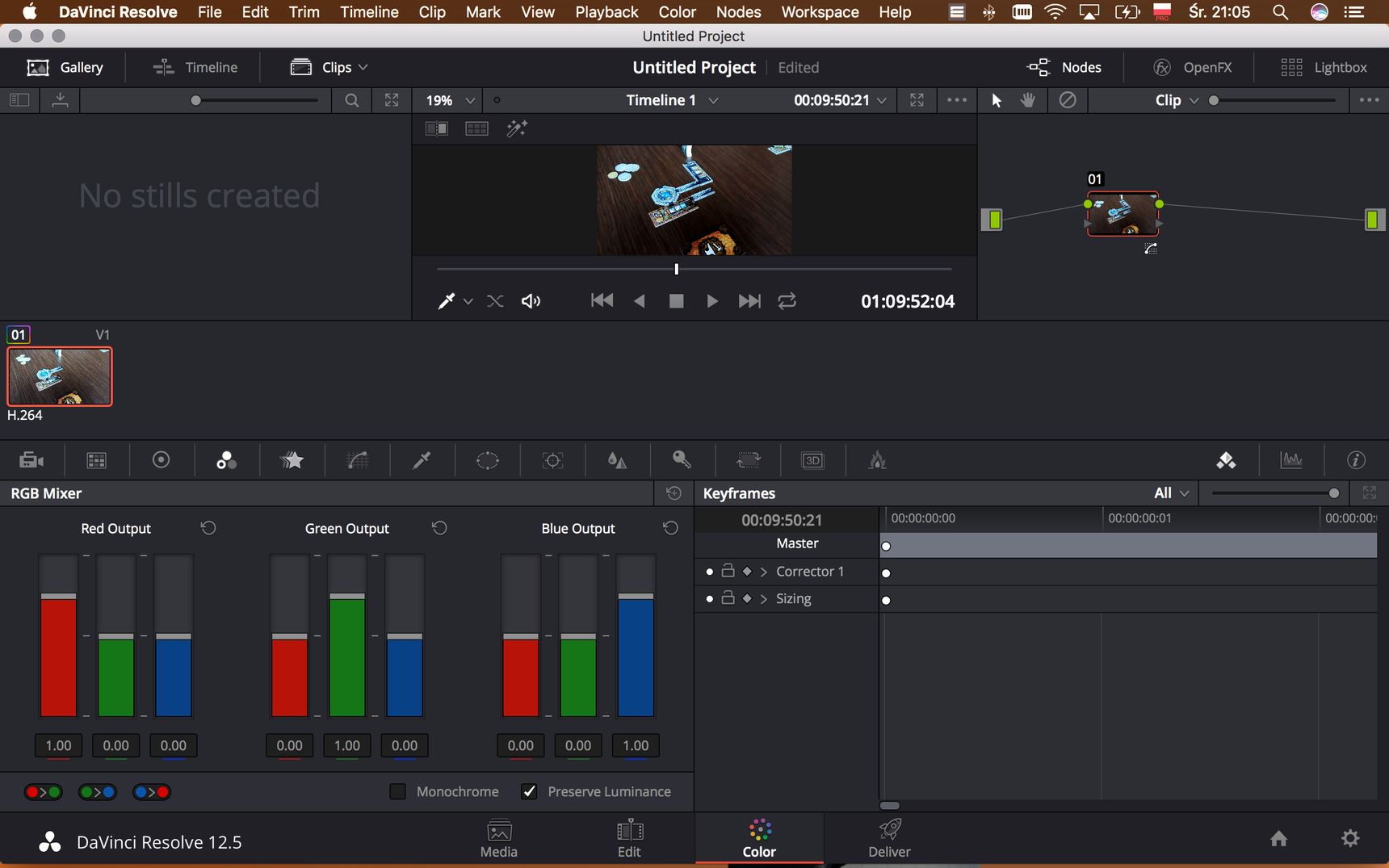Open the Curves palette
The image size is (1389, 868).
(x=357, y=460)
